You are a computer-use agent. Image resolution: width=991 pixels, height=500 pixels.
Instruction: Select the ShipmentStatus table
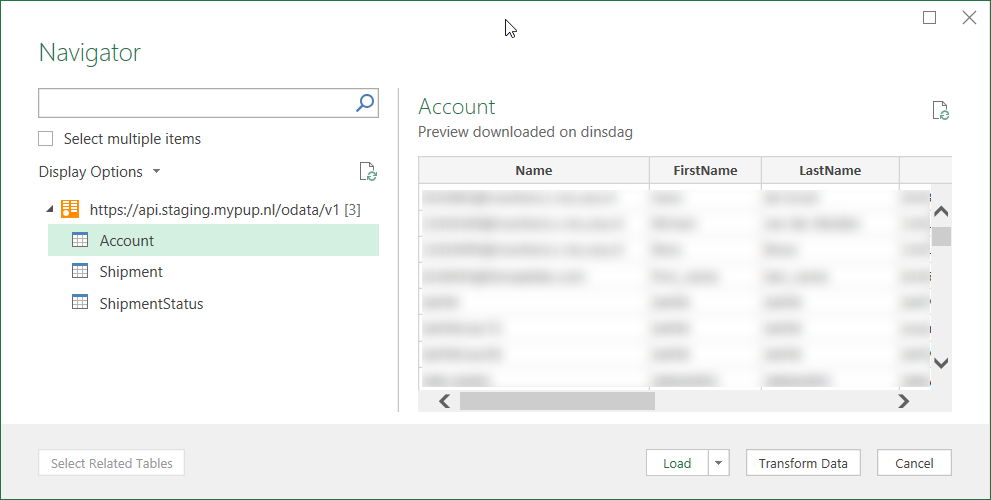click(x=151, y=303)
